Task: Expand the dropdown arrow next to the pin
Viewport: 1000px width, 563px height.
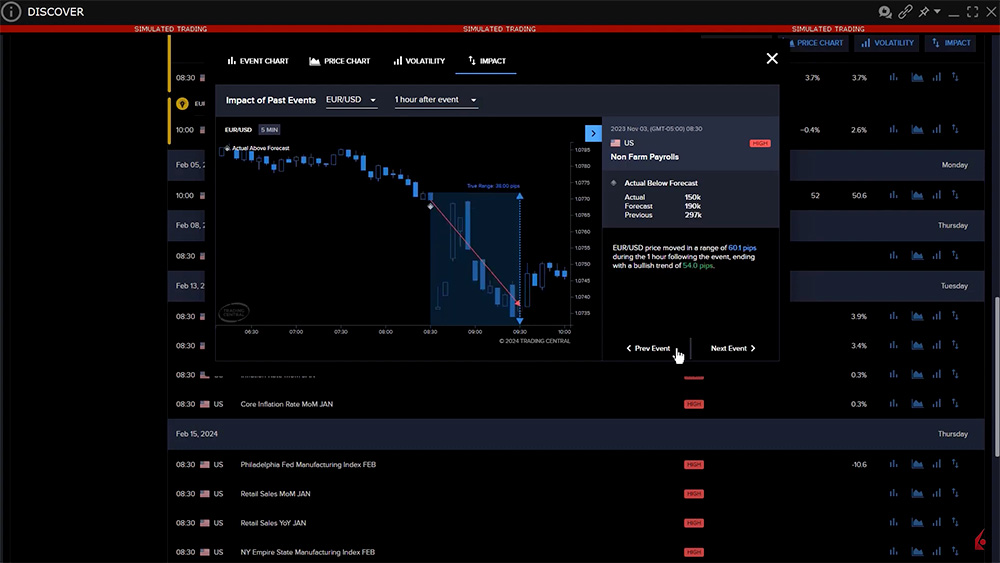Action: pos(936,12)
